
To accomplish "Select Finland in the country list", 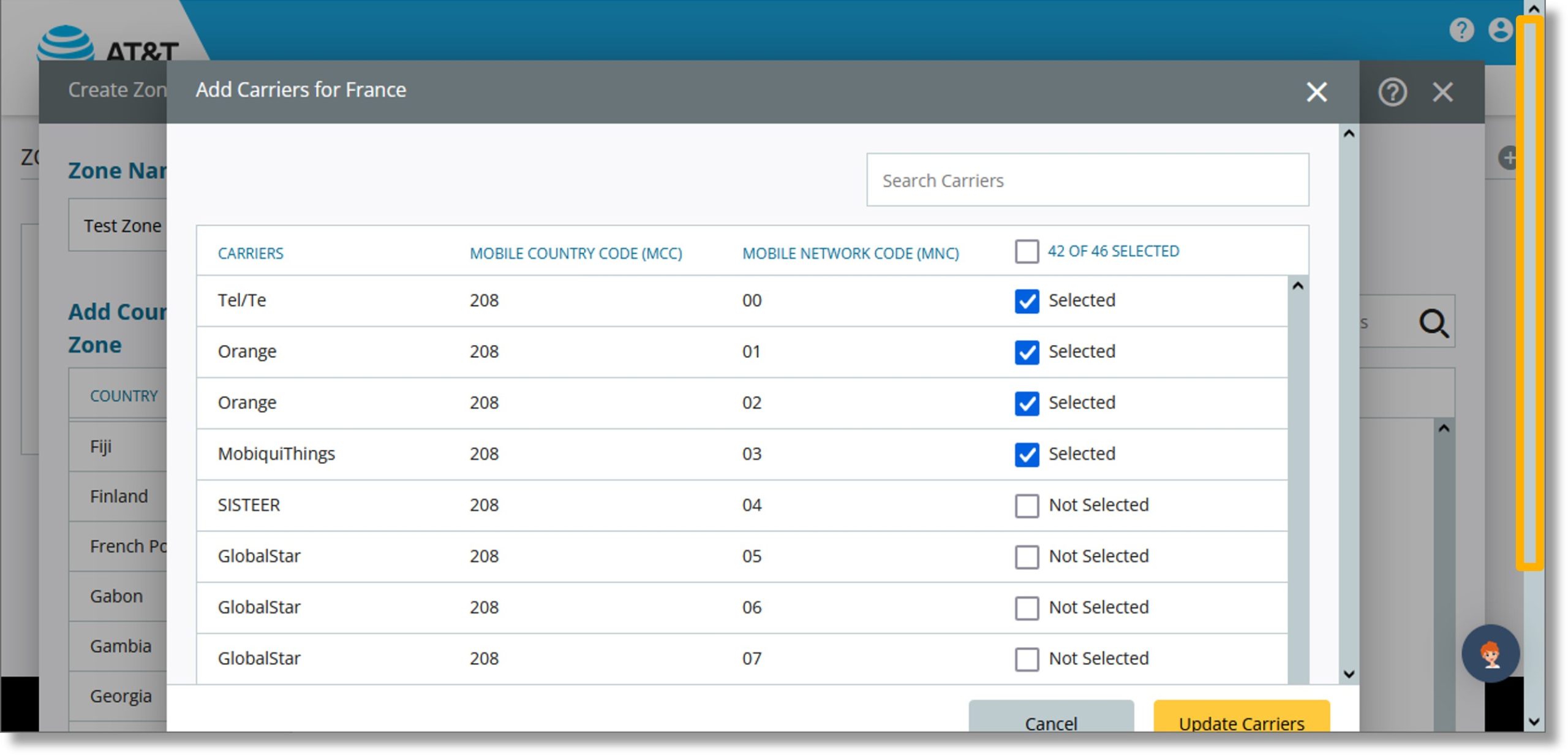I will pyautogui.click(x=118, y=496).
